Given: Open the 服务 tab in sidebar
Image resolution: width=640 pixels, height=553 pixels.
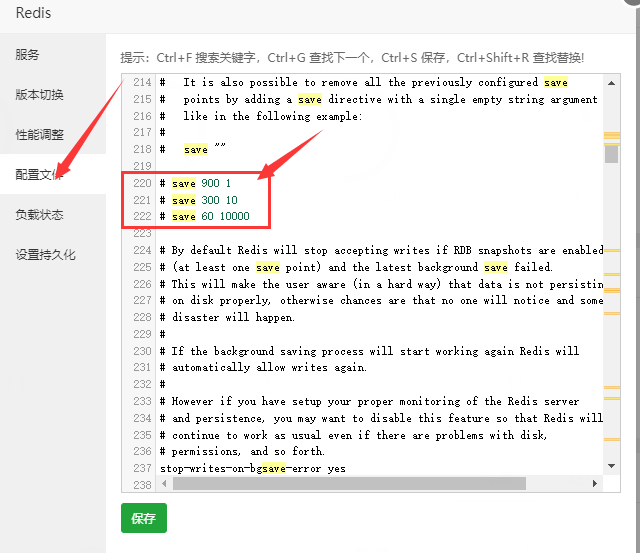Looking at the screenshot, I should click(27, 54).
